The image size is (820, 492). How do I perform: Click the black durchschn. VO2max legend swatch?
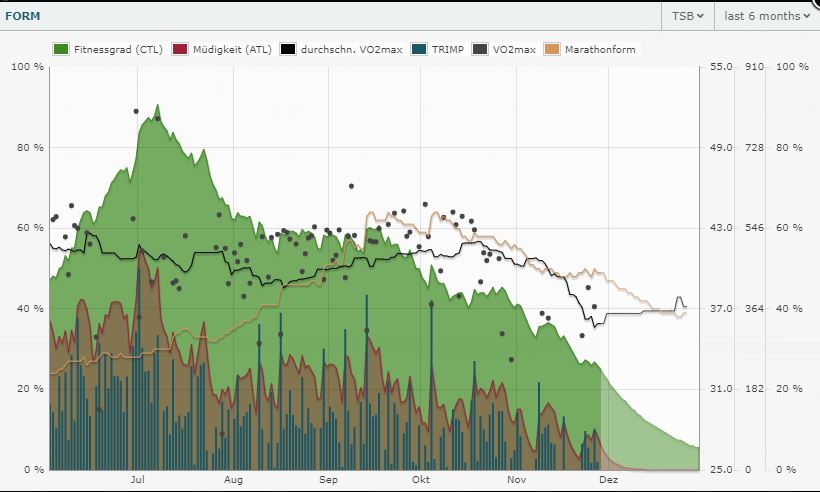point(289,49)
